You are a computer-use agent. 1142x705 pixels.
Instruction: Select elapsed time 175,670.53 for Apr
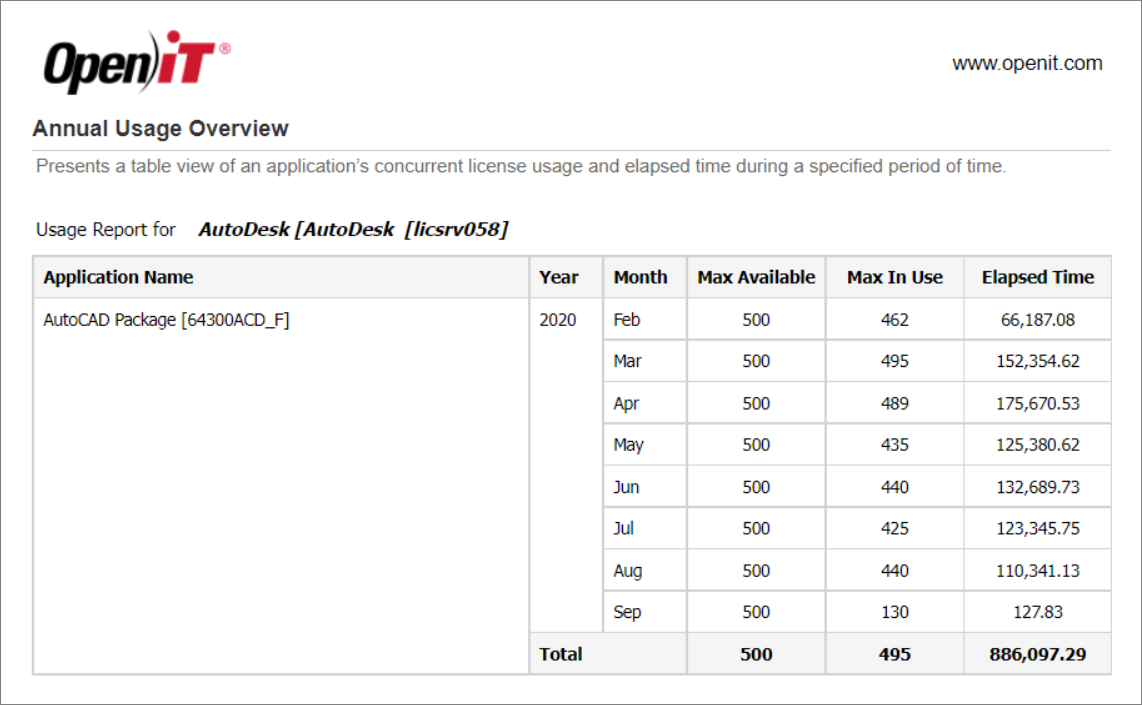1038,403
